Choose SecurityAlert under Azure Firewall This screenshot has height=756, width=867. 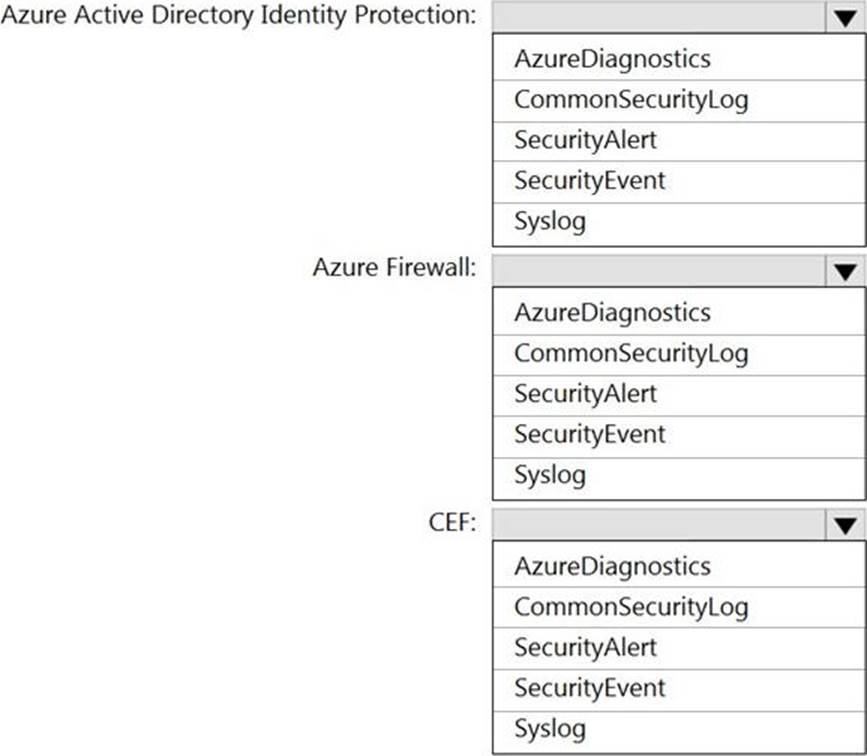(x=678, y=395)
